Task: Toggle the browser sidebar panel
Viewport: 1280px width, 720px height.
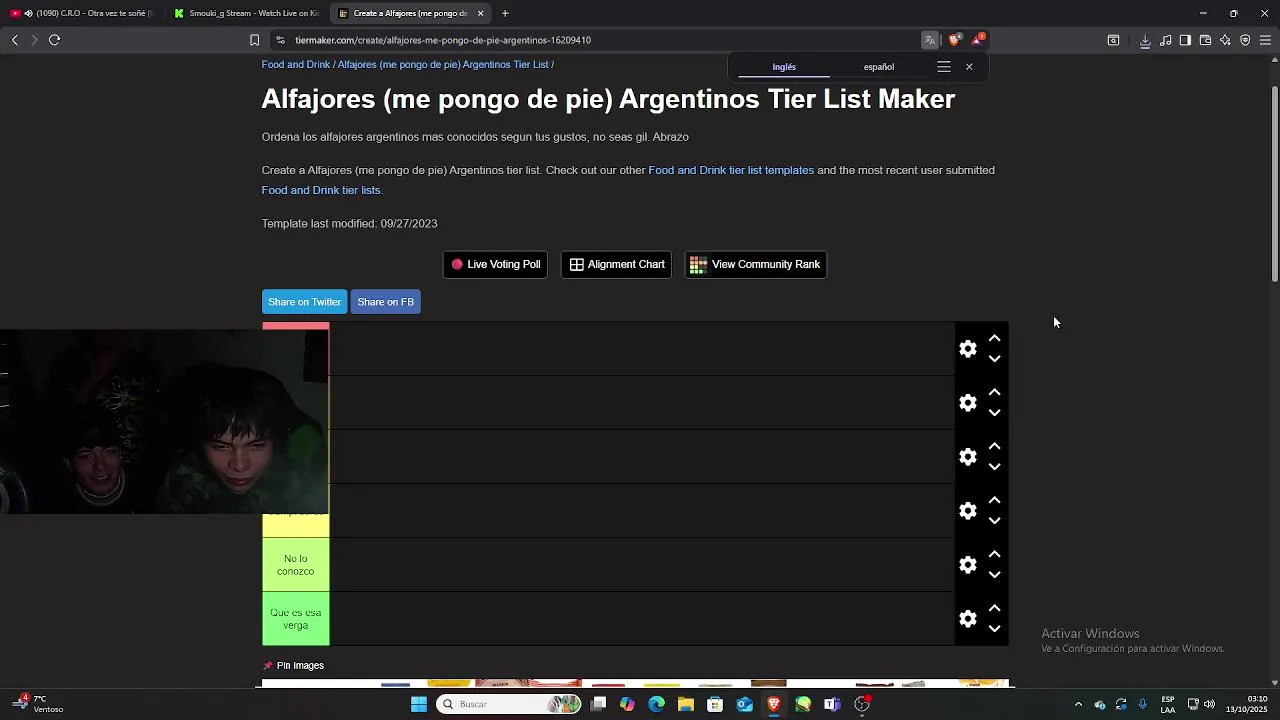Action: [x=1185, y=40]
